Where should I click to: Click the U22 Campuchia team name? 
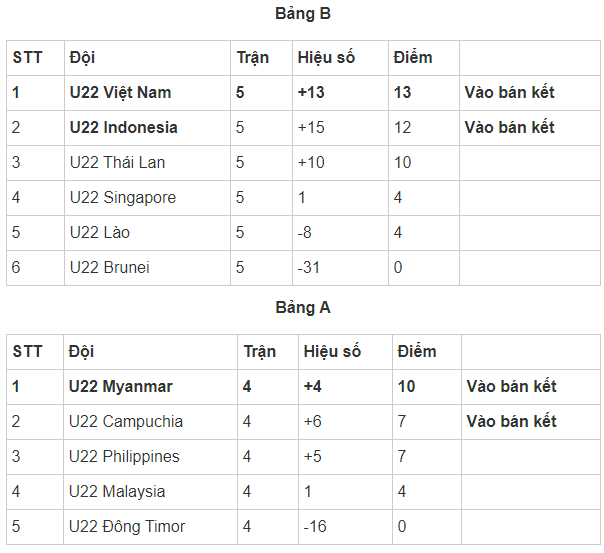pos(126,422)
